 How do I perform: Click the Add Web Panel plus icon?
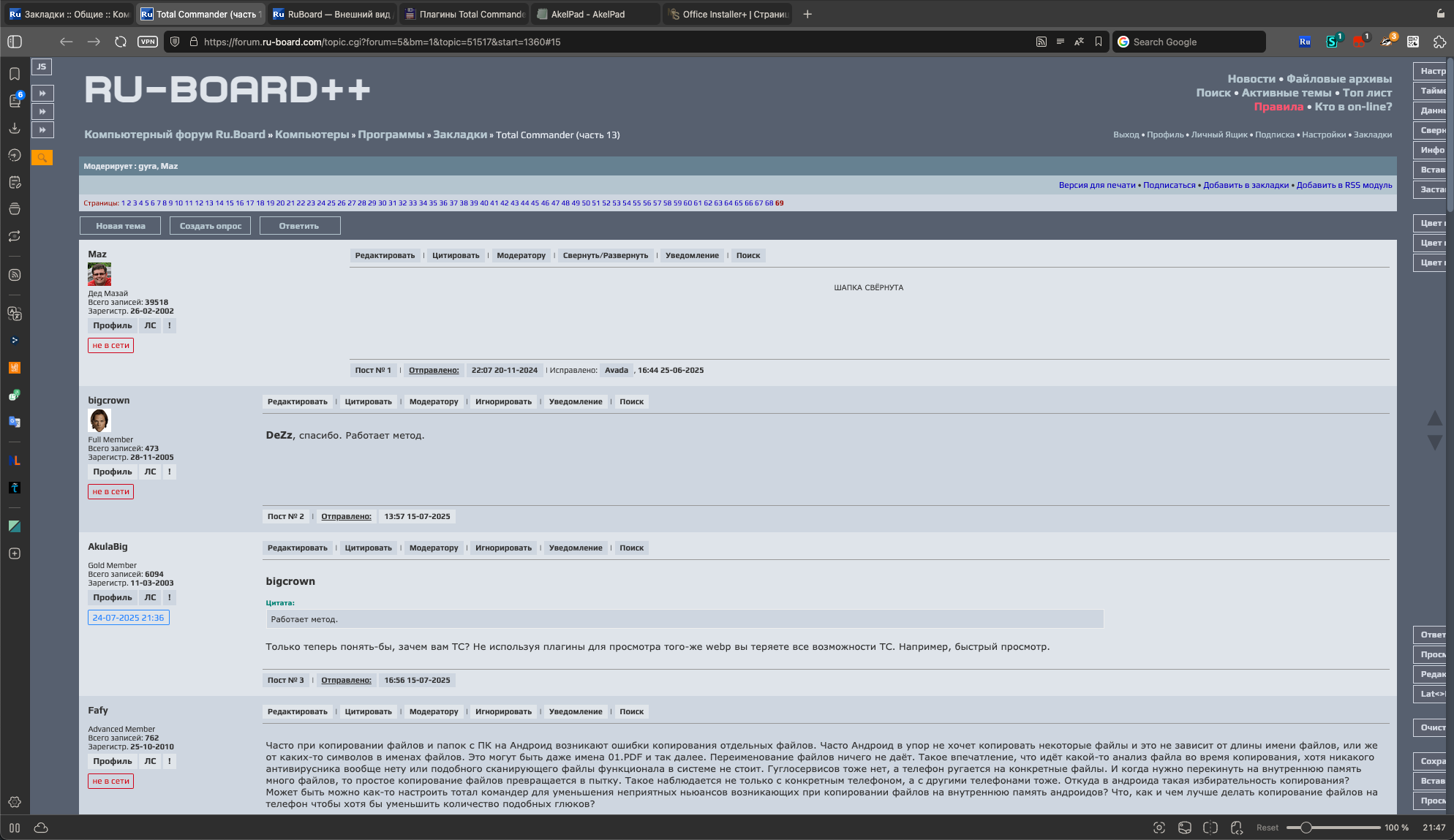pyautogui.click(x=15, y=553)
